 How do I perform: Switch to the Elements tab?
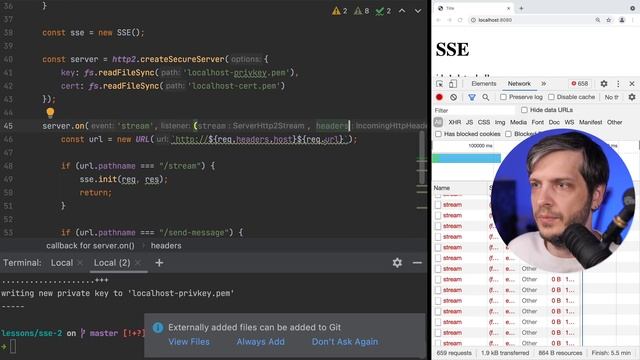coord(484,84)
